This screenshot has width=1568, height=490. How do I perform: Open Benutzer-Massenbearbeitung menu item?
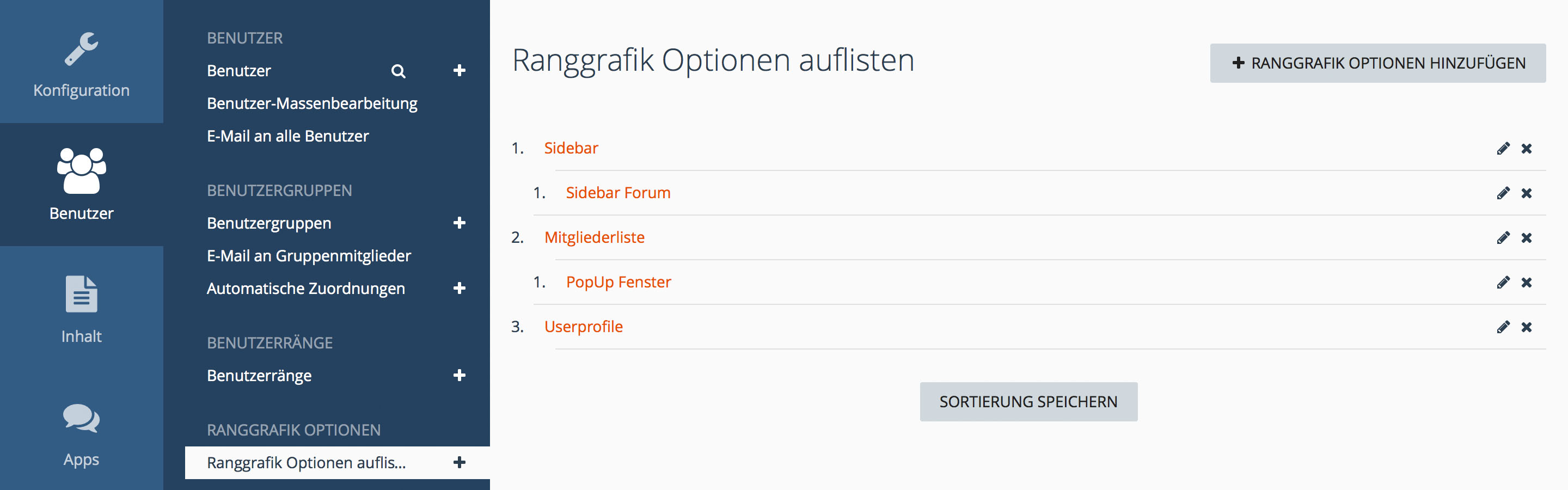click(311, 103)
